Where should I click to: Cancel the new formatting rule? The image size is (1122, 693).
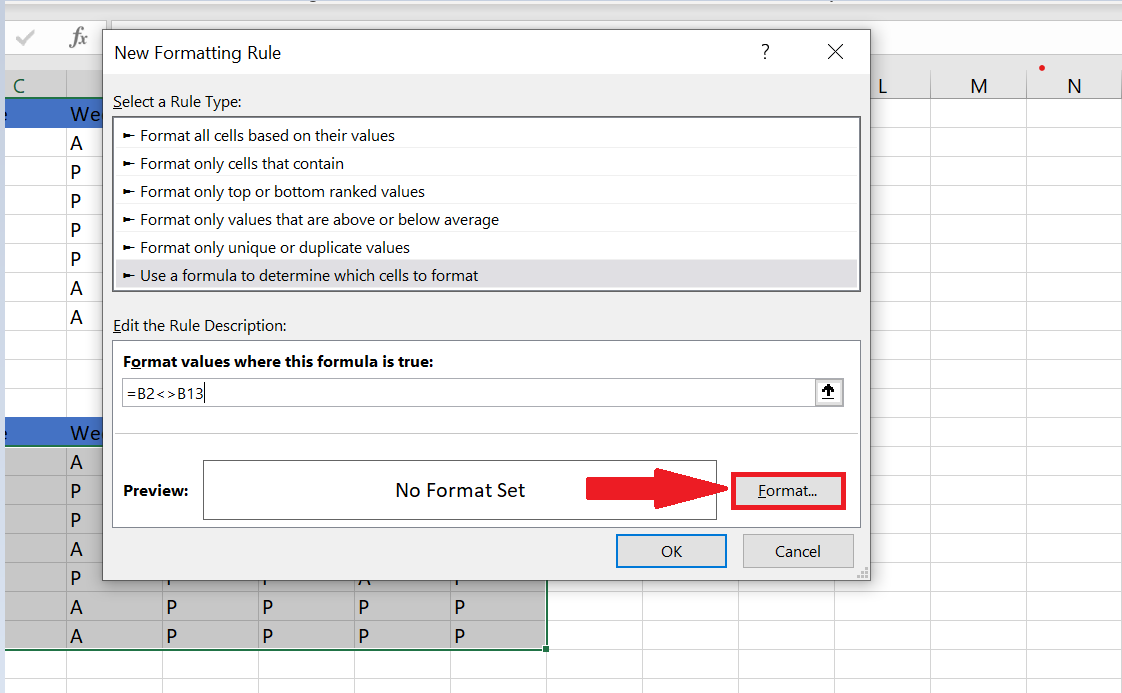click(797, 551)
